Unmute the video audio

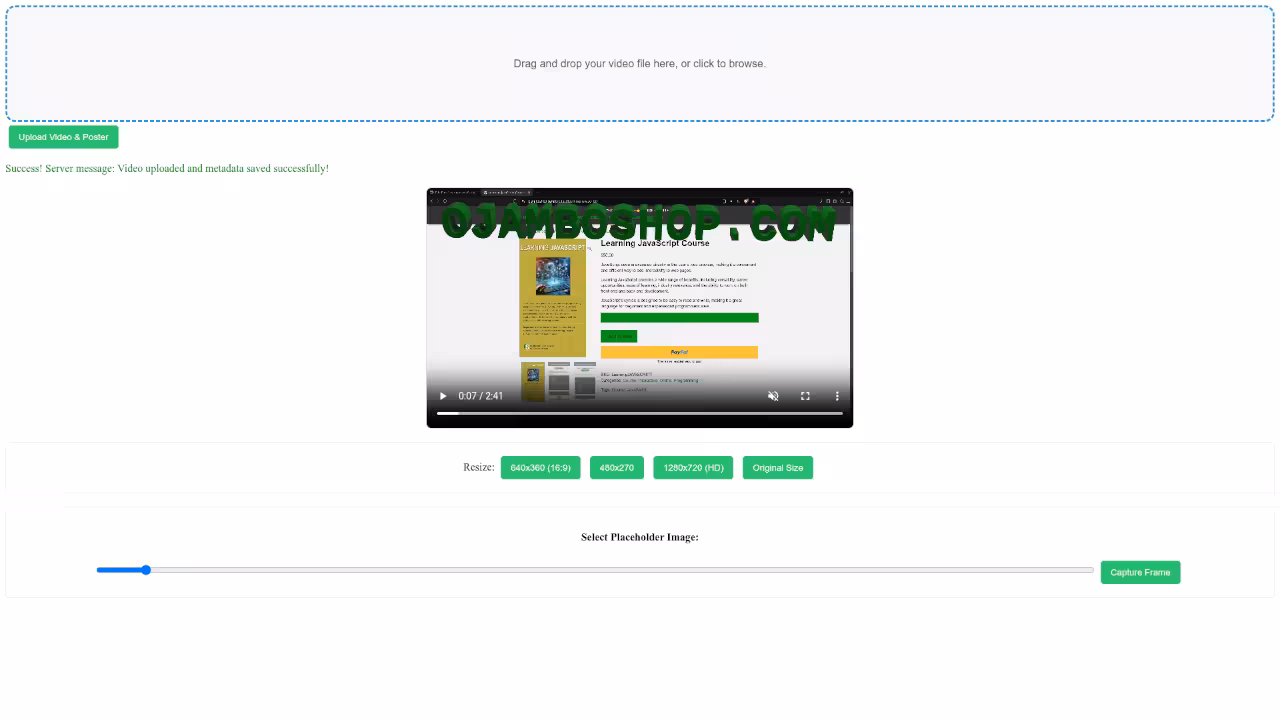click(x=773, y=396)
